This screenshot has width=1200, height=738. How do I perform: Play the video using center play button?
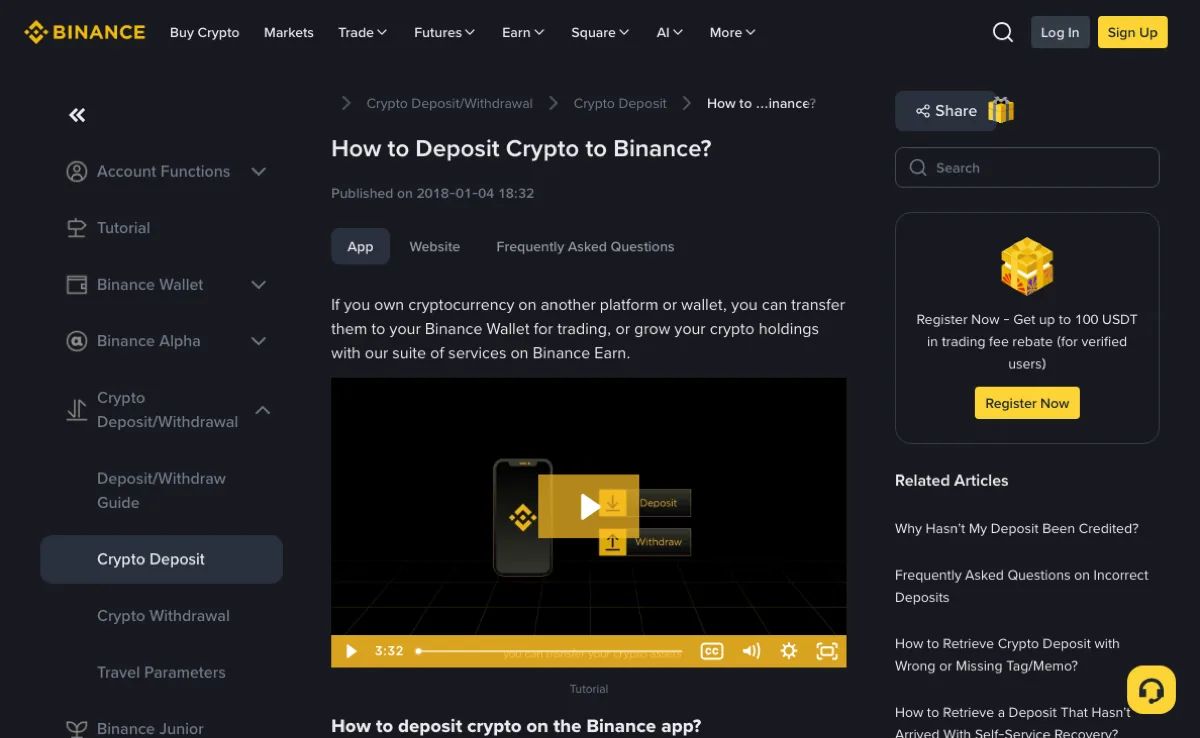(589, 506)
